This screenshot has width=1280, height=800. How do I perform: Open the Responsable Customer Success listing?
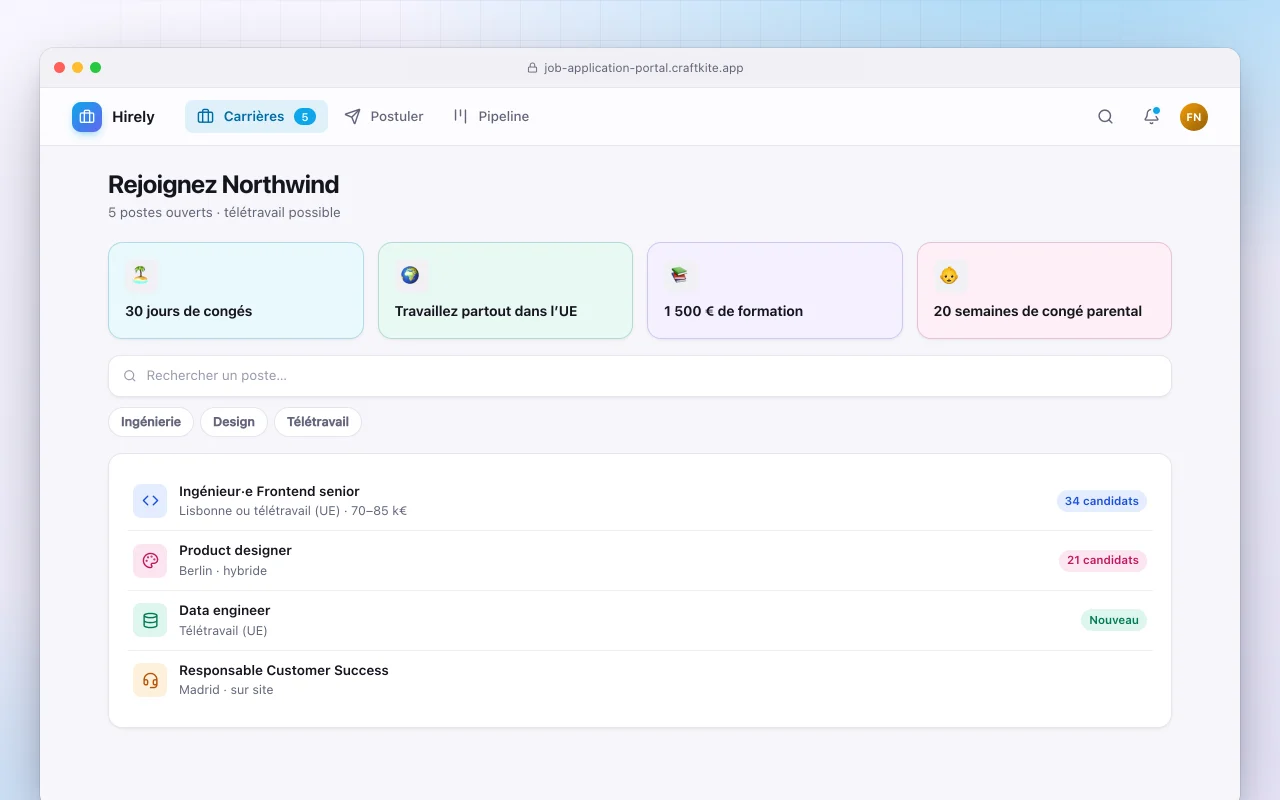pos(640,680)
